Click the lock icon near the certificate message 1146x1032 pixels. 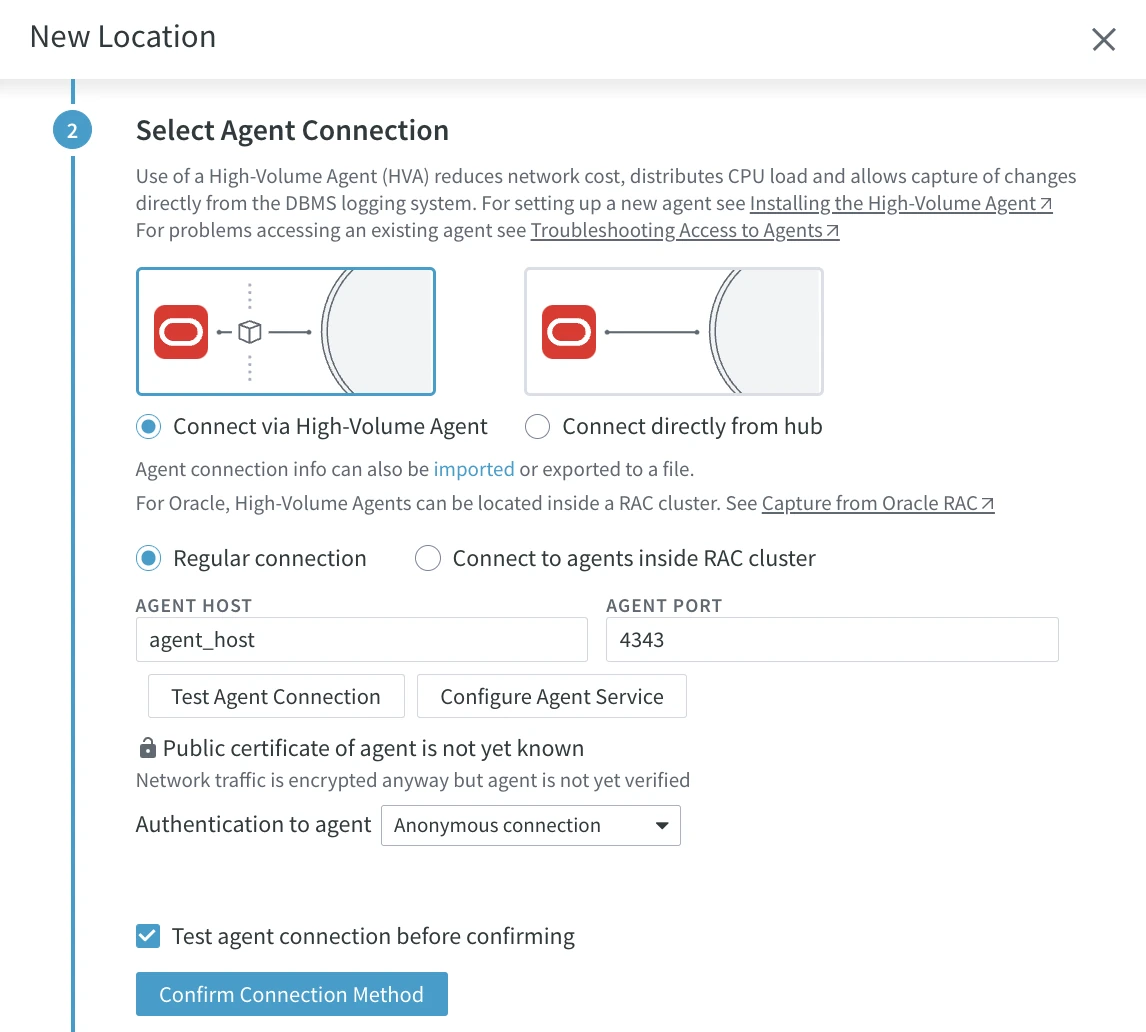tap(146, 747)
